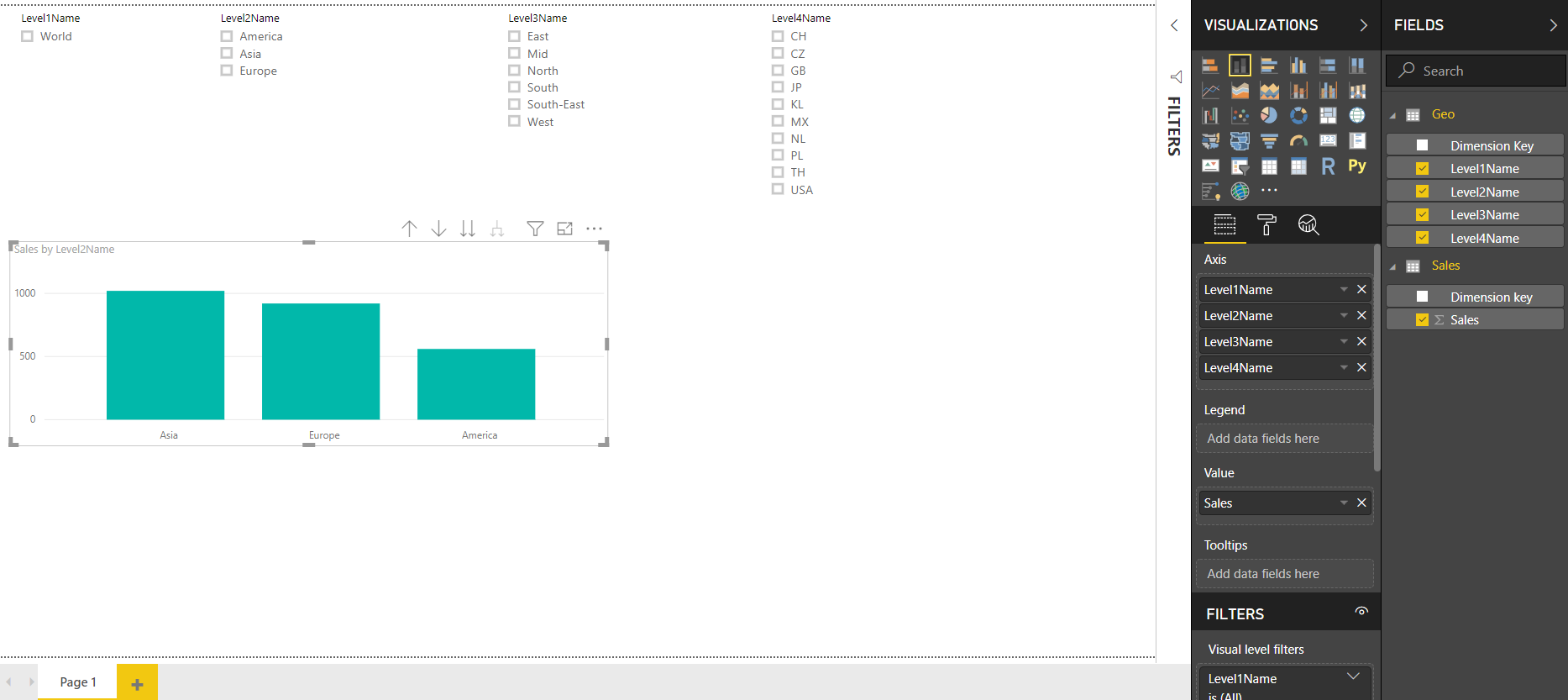Image resolution: width=1568 pixels, height=700 pixels.
Task: Choose the KPI visualization
Action: (x=1210, y=166)
